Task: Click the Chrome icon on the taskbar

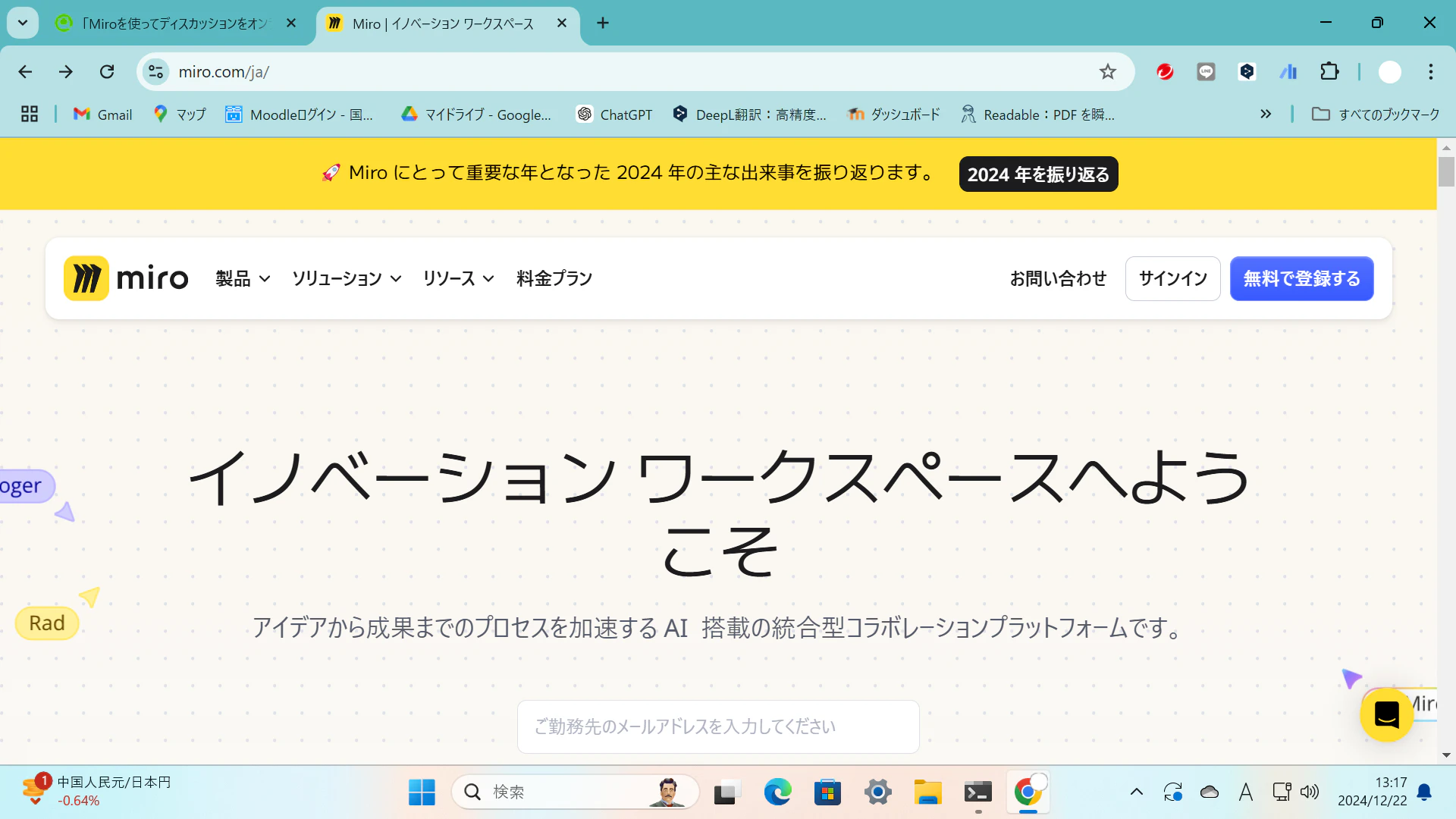Action: click(1028, 792)
